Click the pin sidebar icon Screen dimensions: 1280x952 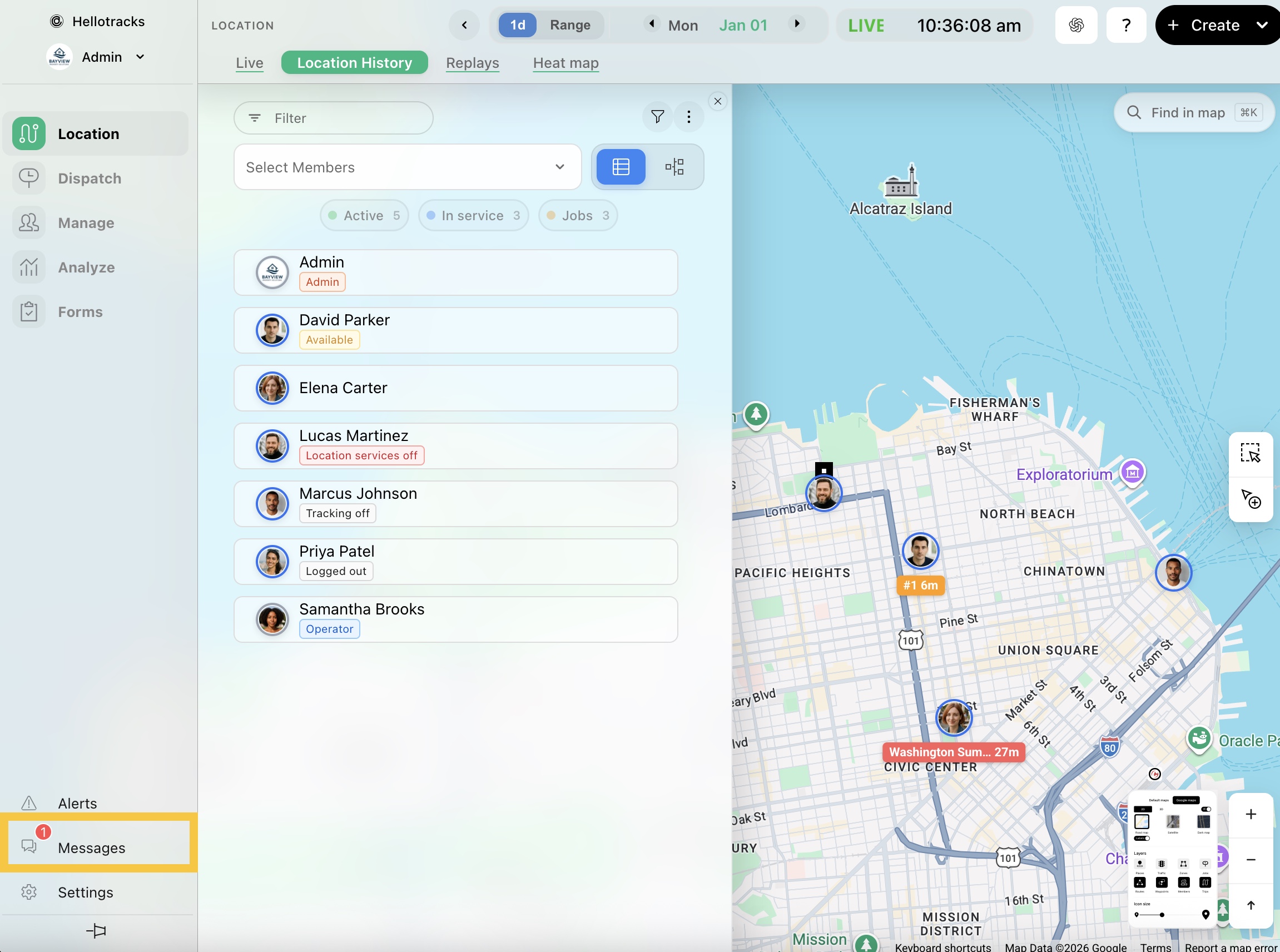96,930
